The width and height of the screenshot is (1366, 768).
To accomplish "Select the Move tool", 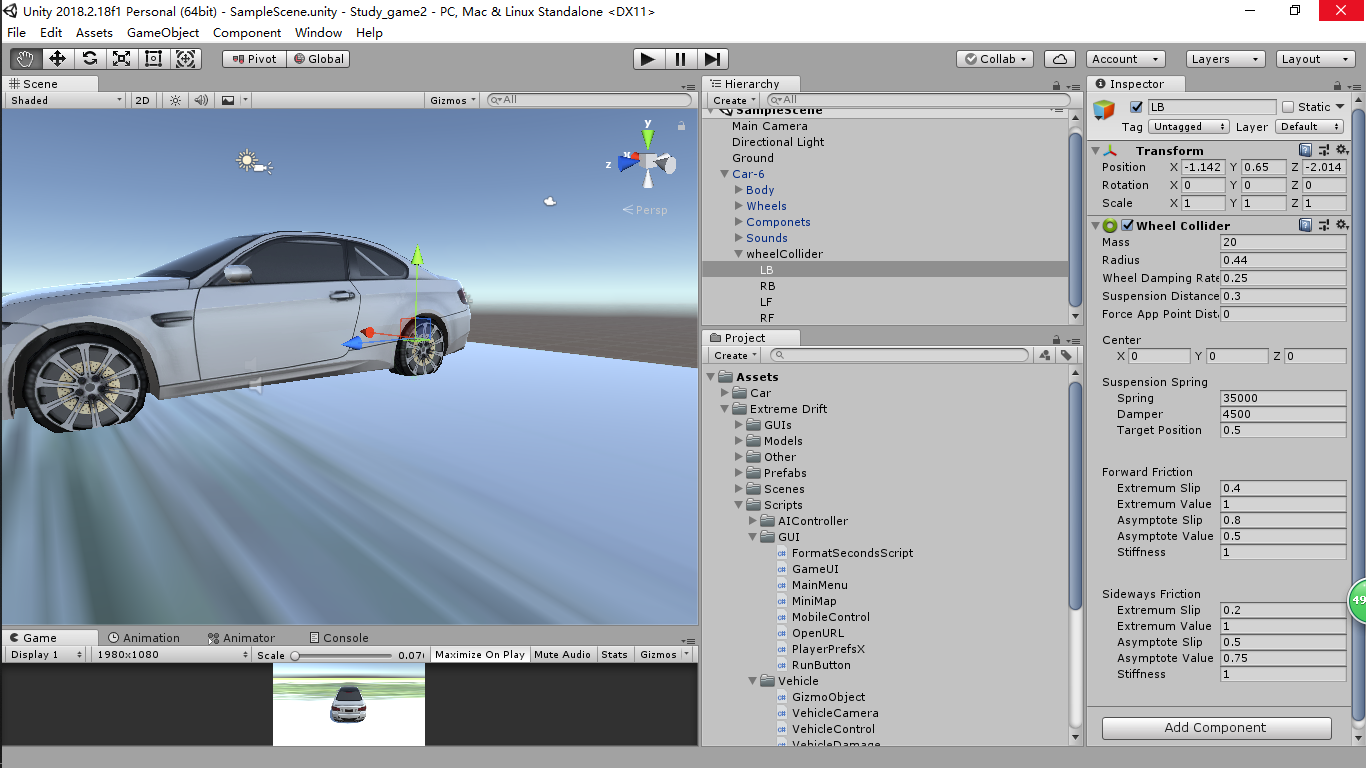I will pyautogui.click(x=57, y=59).
